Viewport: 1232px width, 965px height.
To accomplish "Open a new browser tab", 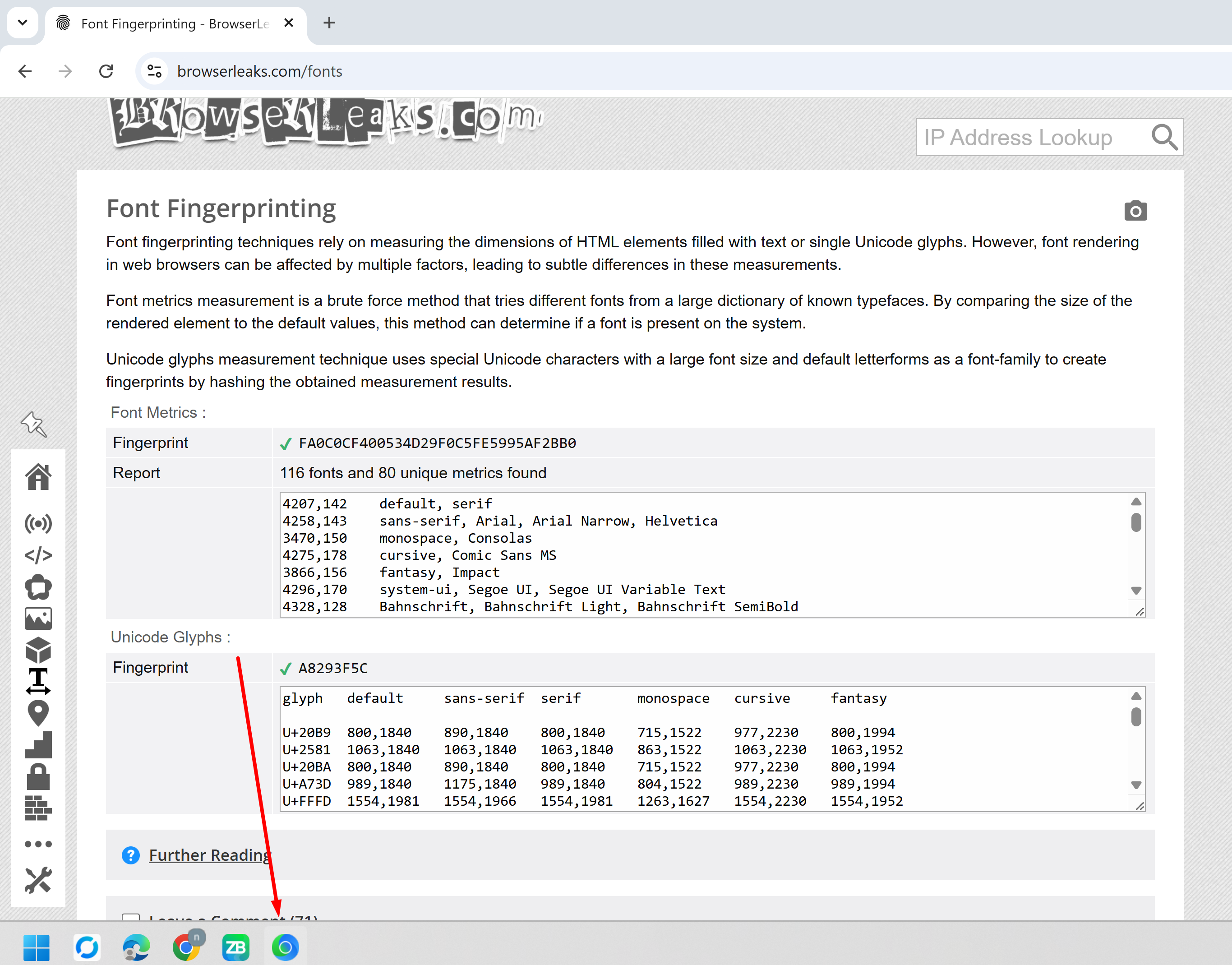I will point(329,23).
